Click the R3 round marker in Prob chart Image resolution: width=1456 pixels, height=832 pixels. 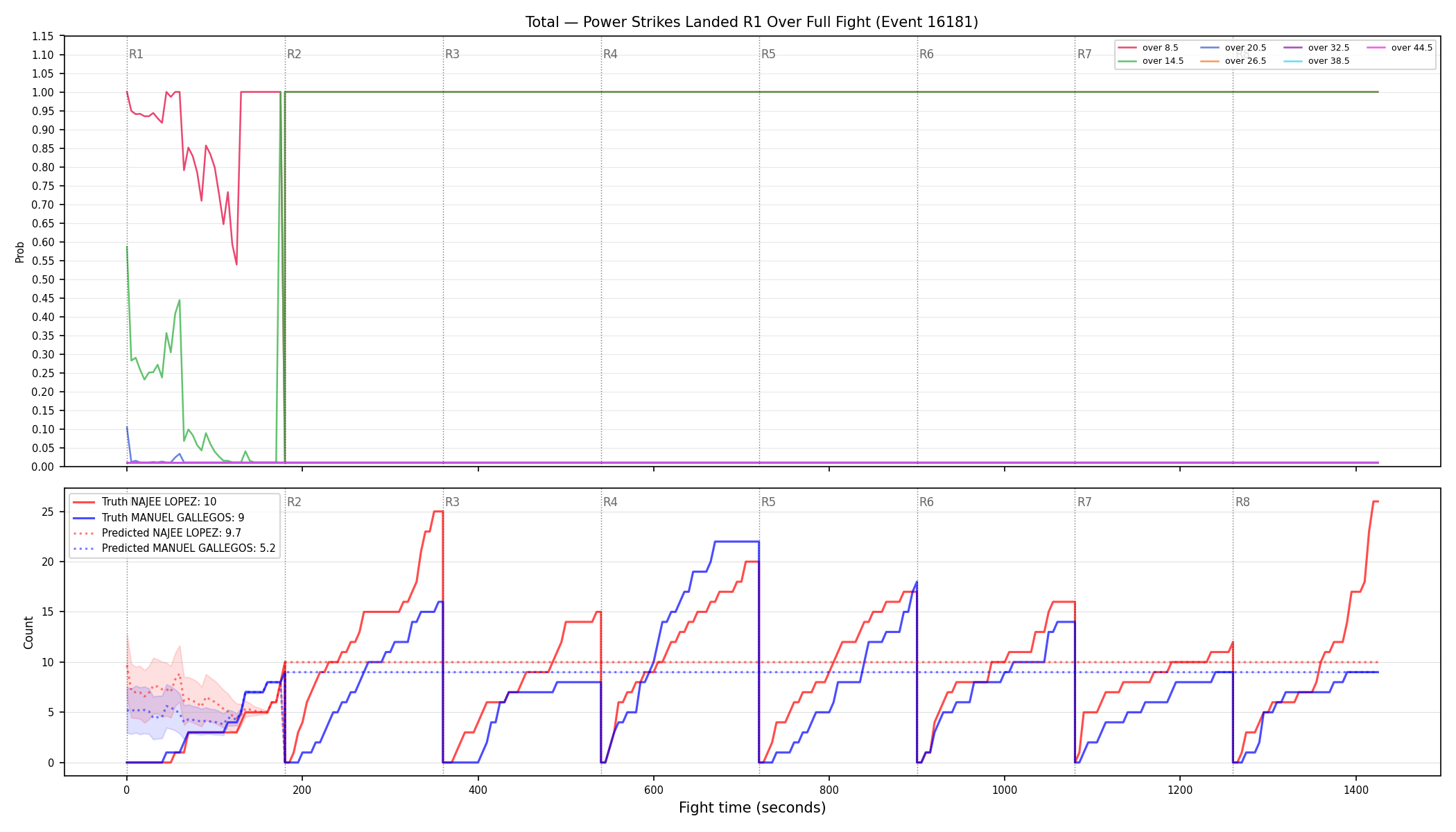click(452, 54)
